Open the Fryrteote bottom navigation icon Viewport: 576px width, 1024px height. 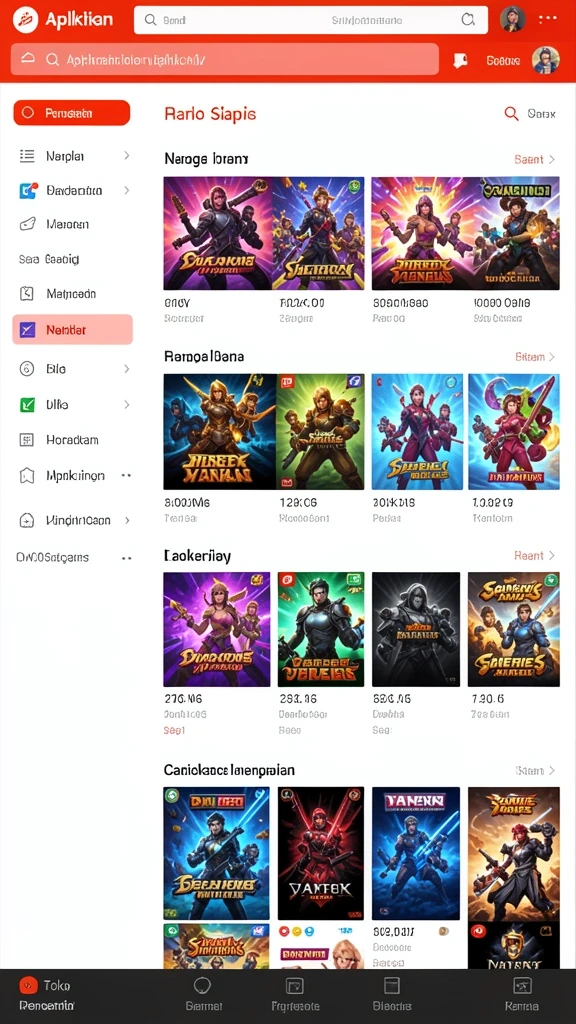point(295,985)
